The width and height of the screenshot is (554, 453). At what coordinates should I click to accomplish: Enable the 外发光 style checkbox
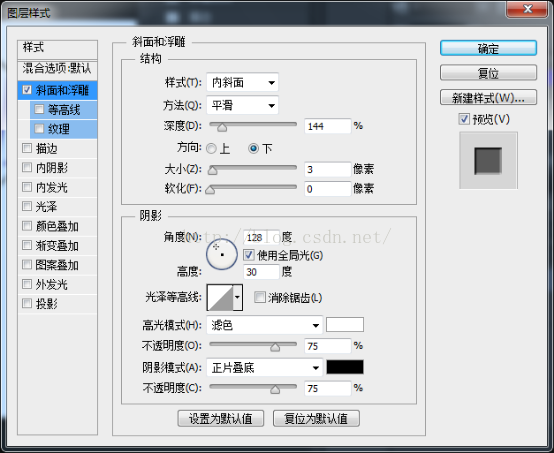coord(27,284)
